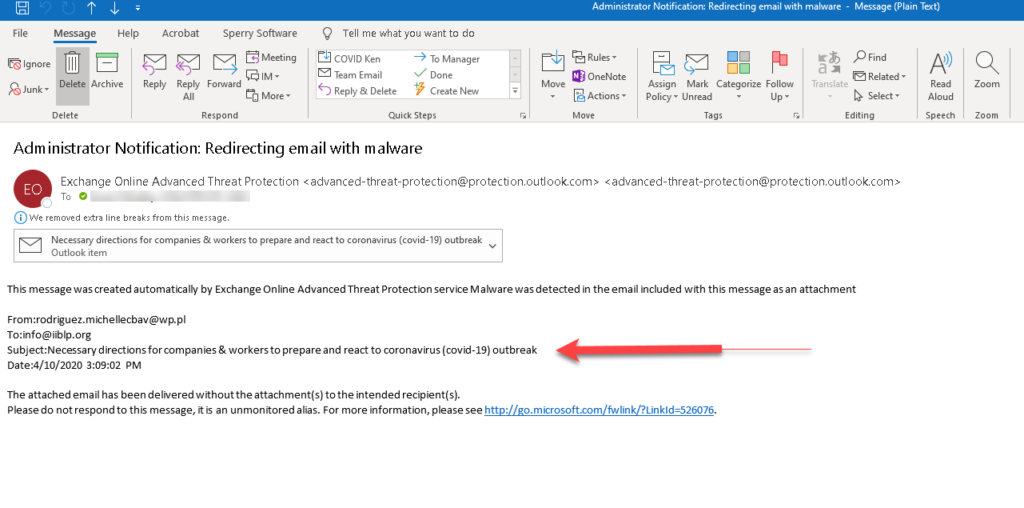Click Read Aloud speech button
The width and height of the screenshot is (1024, 508).
pyautogui.click(x=940, y=76)
